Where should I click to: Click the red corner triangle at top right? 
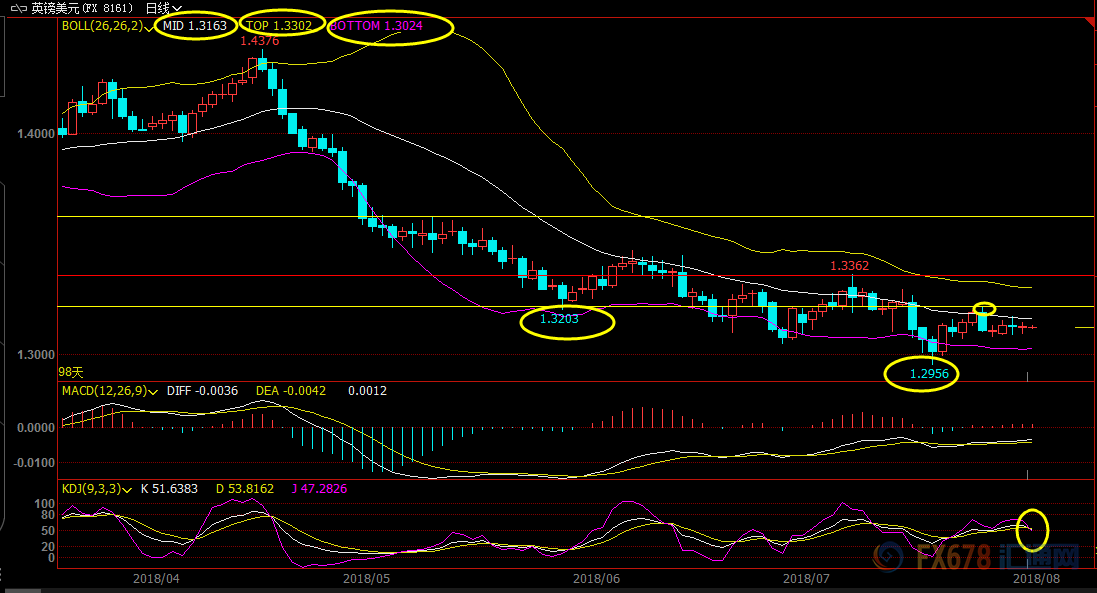[x=1089, y=22]
